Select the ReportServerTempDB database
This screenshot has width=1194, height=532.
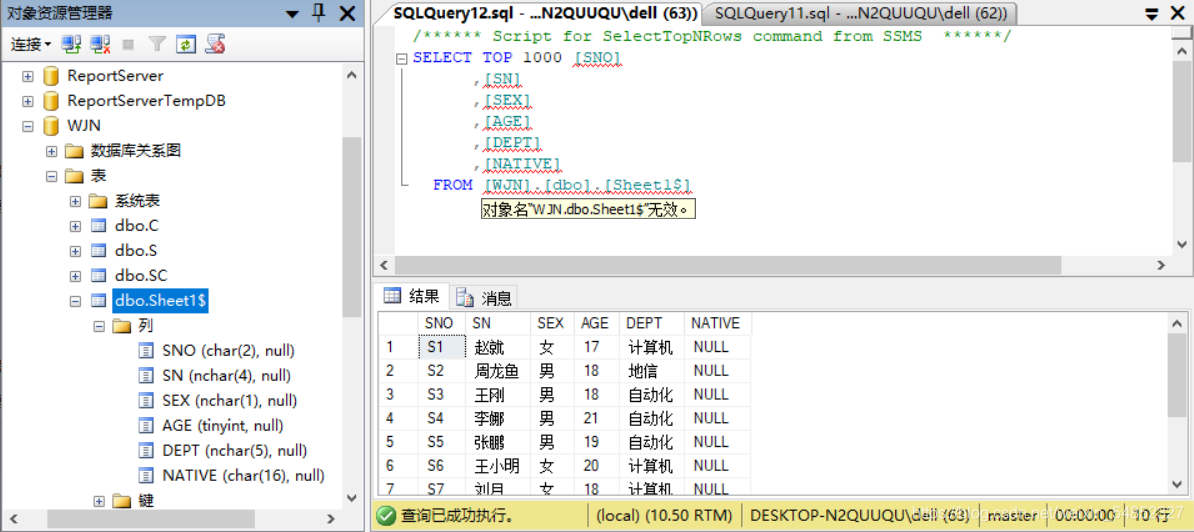click(146, 101)
